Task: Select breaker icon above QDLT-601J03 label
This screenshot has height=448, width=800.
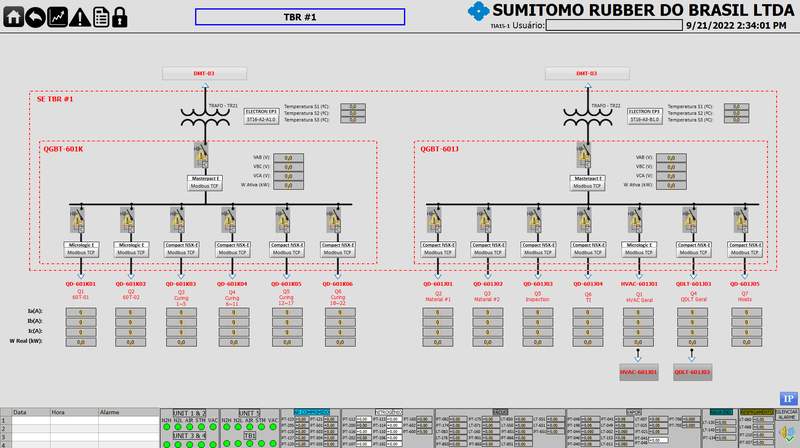Action: (689, 220)
